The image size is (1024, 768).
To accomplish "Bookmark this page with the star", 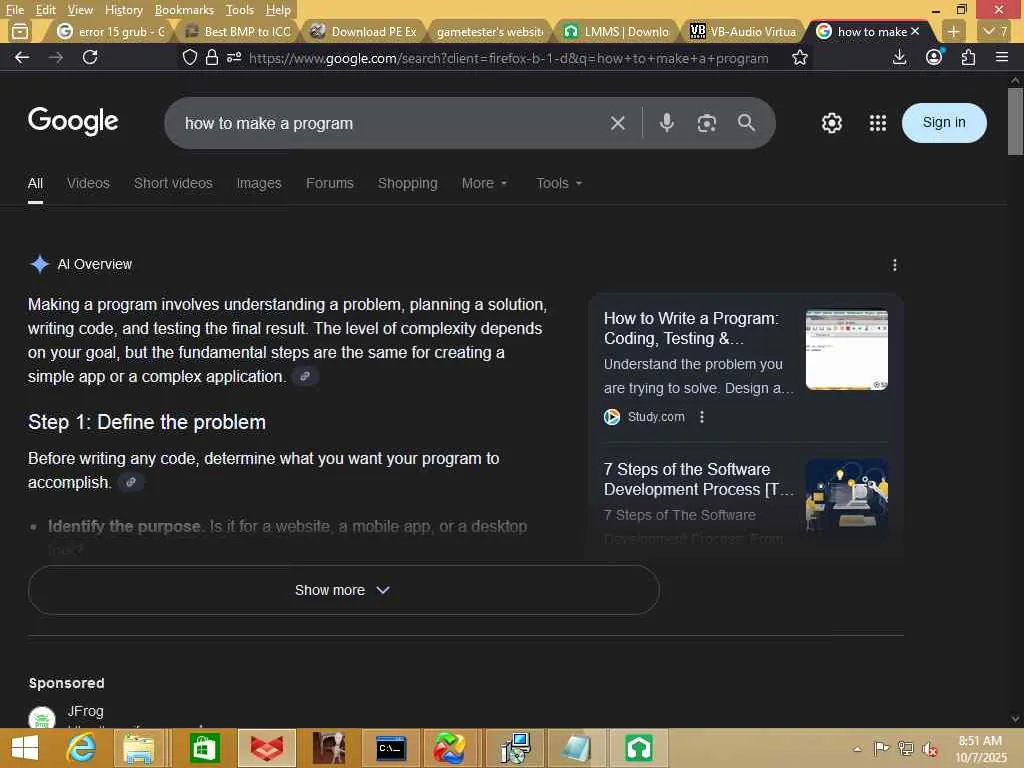I will (799, 57).
